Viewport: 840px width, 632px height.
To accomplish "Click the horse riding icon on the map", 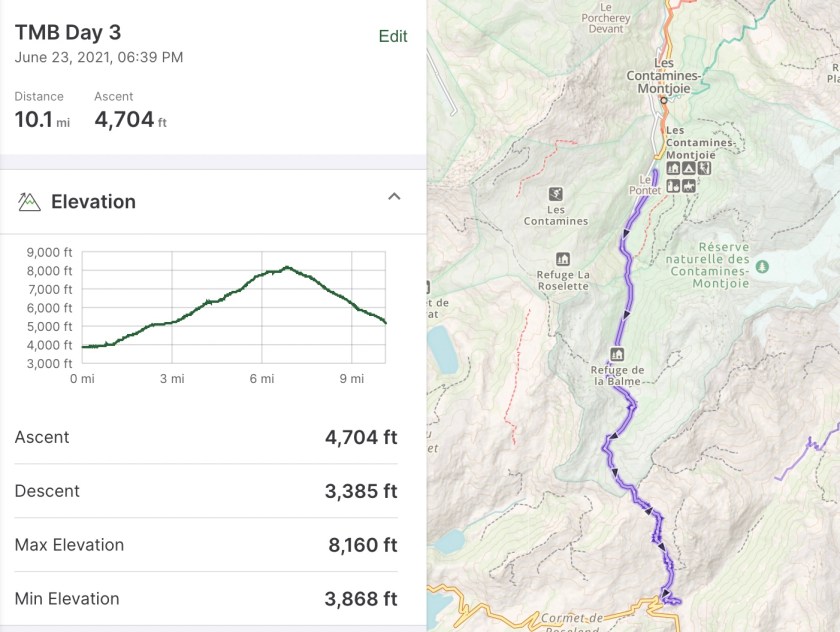I will click(689, 184).
